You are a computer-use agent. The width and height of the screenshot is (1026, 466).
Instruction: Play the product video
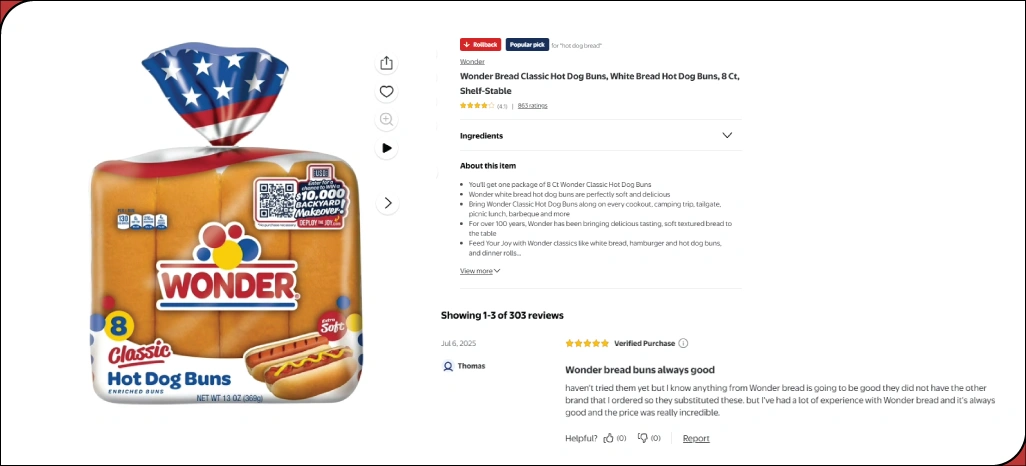coord(387,148)
